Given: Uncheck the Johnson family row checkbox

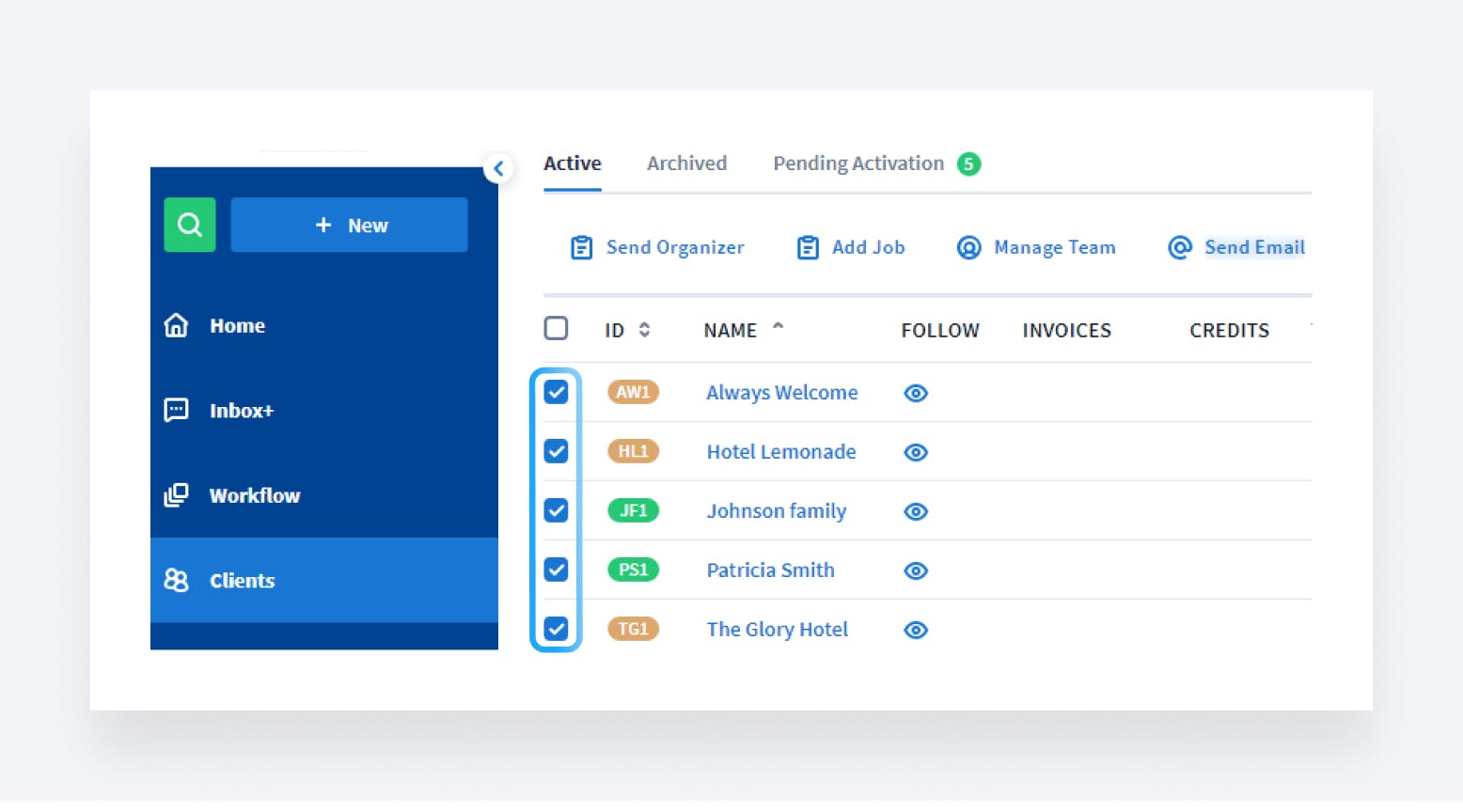Looking at the screenshot, I should 556,510.
